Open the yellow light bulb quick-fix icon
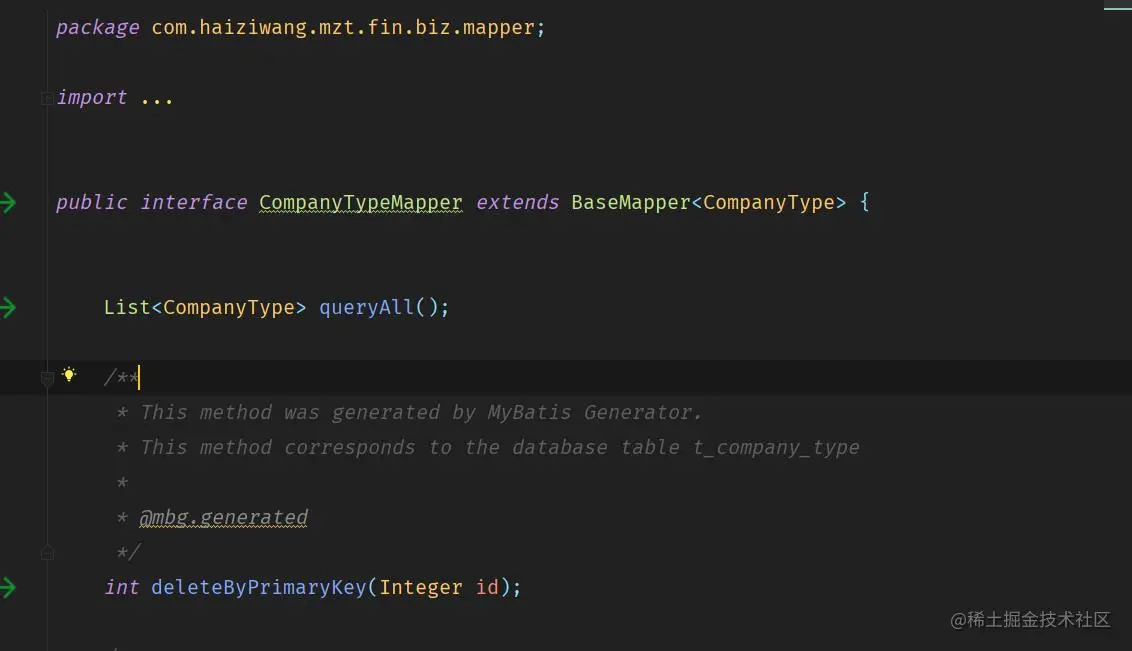 click(x=69, y=374)
